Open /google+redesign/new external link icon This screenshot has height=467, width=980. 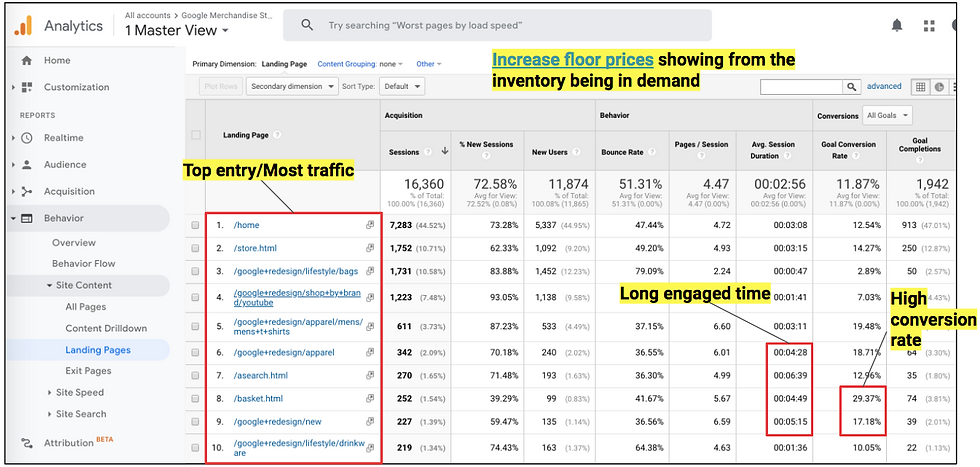pyautogui.click(x=370, y=421)
